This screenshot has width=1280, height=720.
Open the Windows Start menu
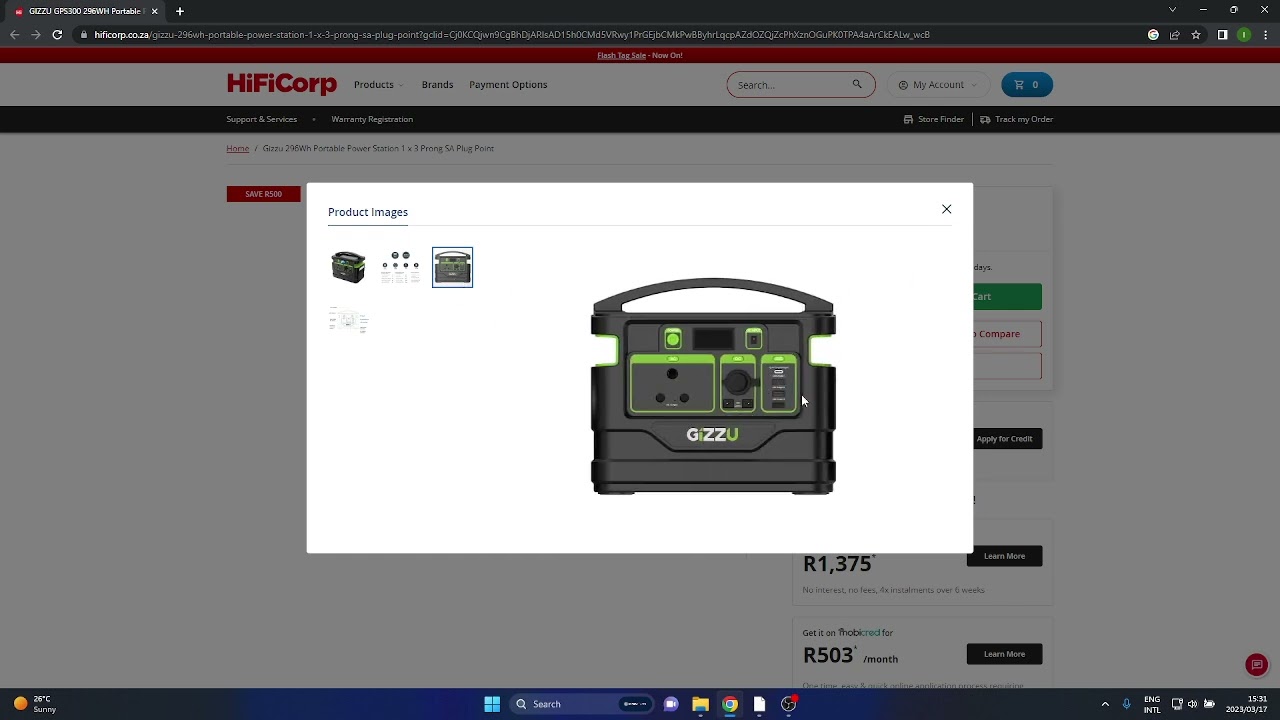tap(492, 704)
